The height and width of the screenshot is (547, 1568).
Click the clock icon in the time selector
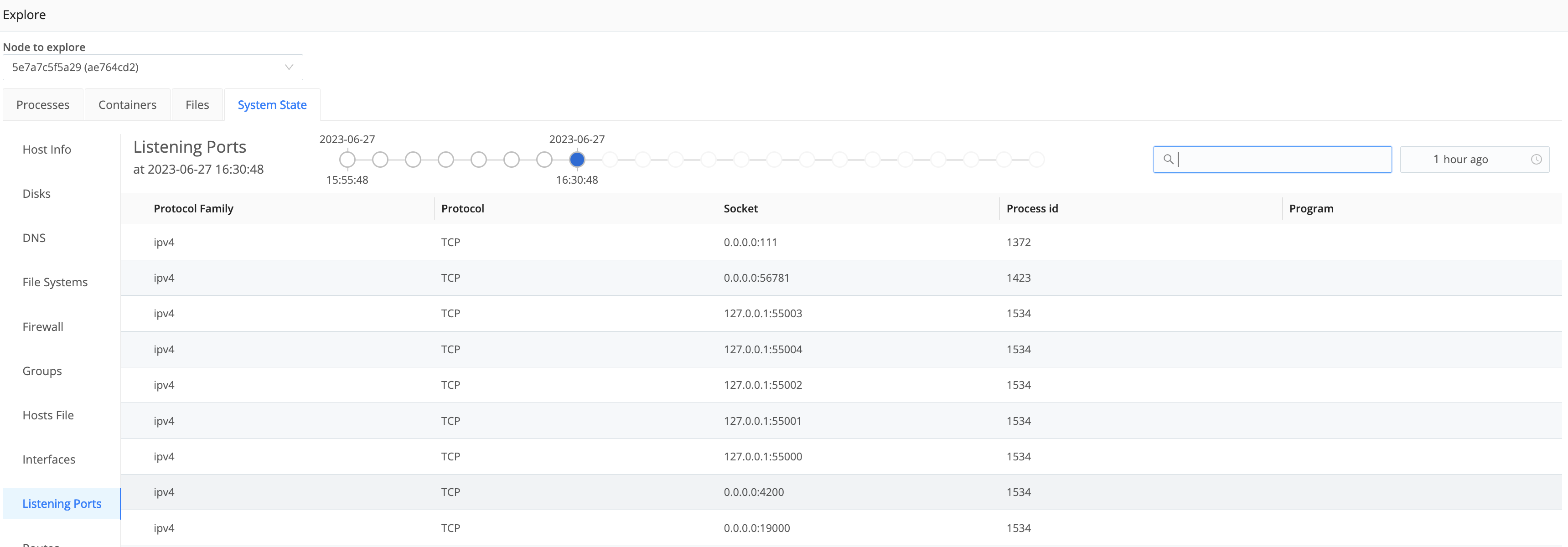1537,160
